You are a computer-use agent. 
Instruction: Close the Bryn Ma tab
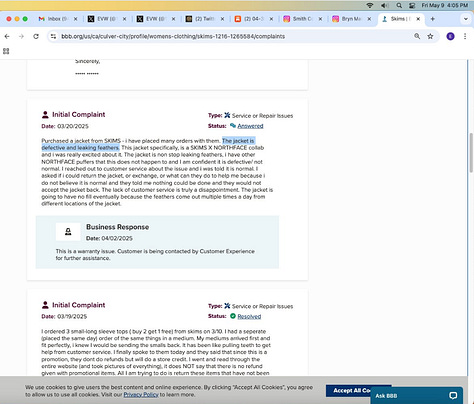(x=369, y=19)
